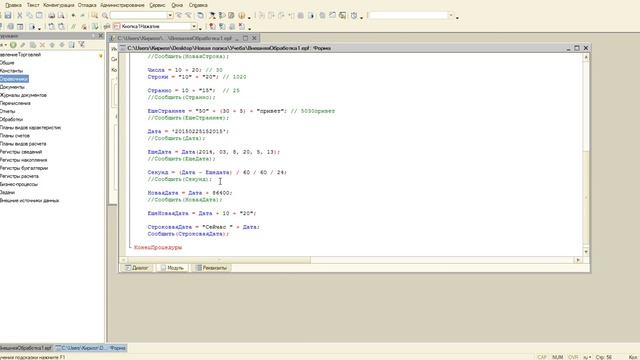Image resolution: width=640 pixels, height=360 pixels.
Task: Select Задачи in configuration tree
Action: pos(7,192)
